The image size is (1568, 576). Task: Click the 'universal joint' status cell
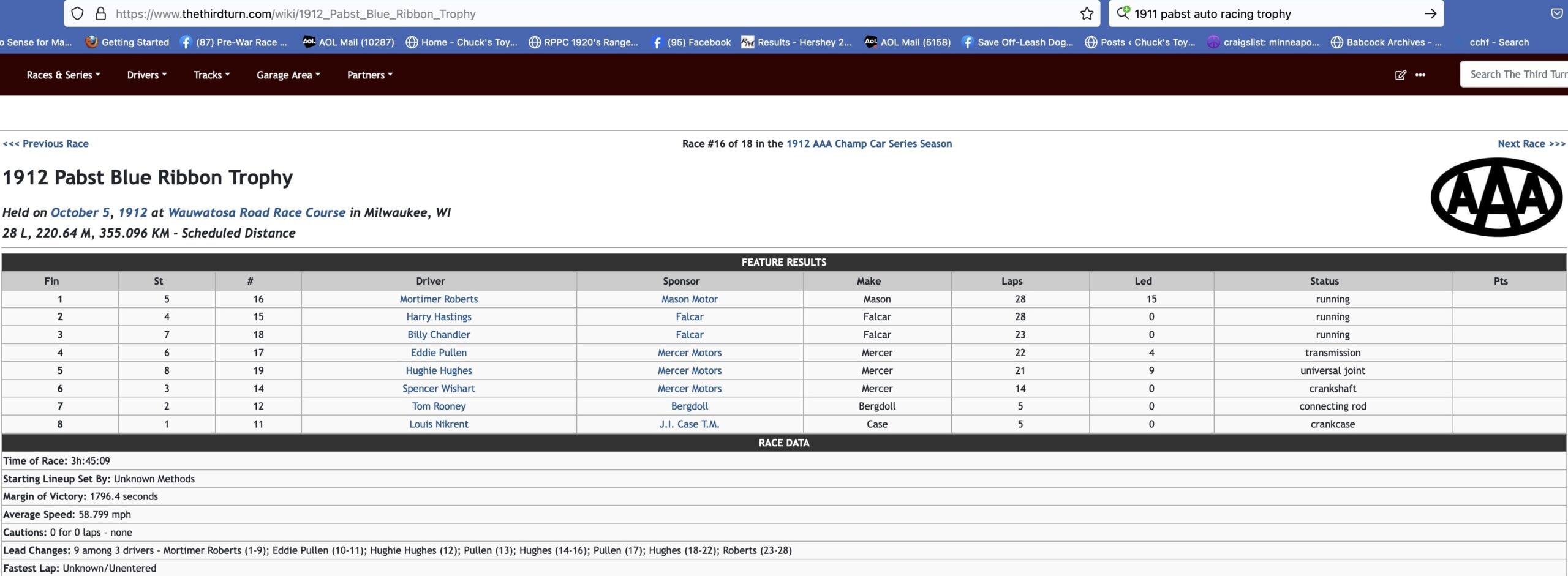1333,370
